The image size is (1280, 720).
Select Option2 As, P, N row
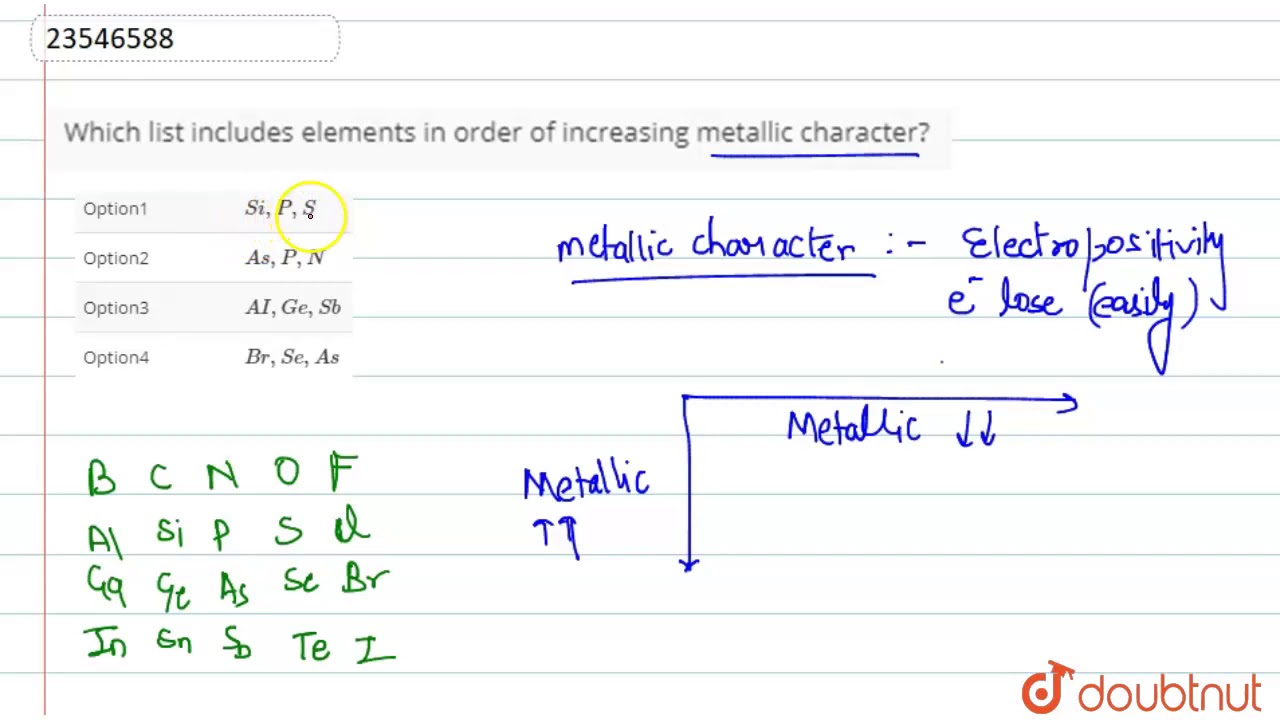[214, 258]
